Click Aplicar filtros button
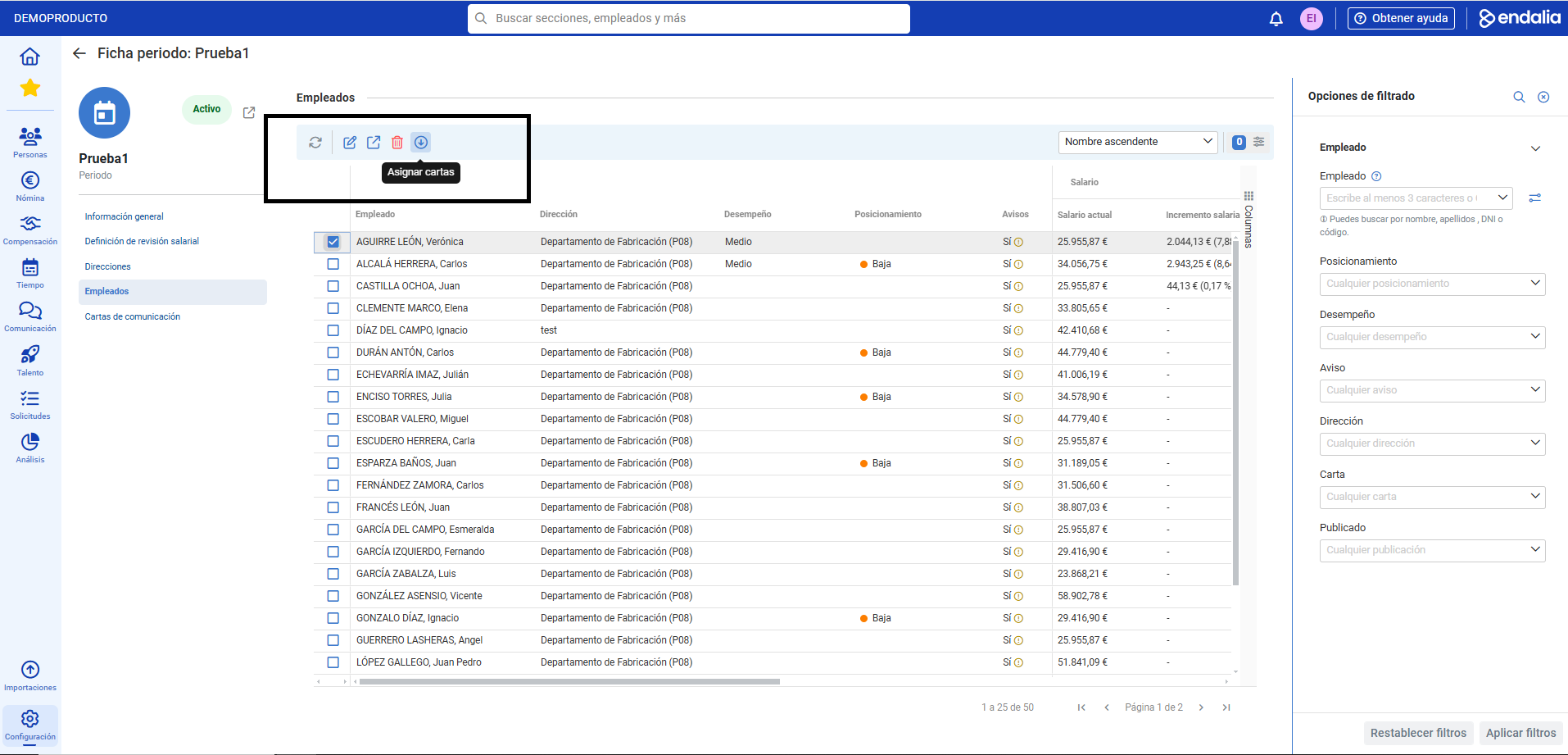The image size is (1568, 755). click(1520, 733)
